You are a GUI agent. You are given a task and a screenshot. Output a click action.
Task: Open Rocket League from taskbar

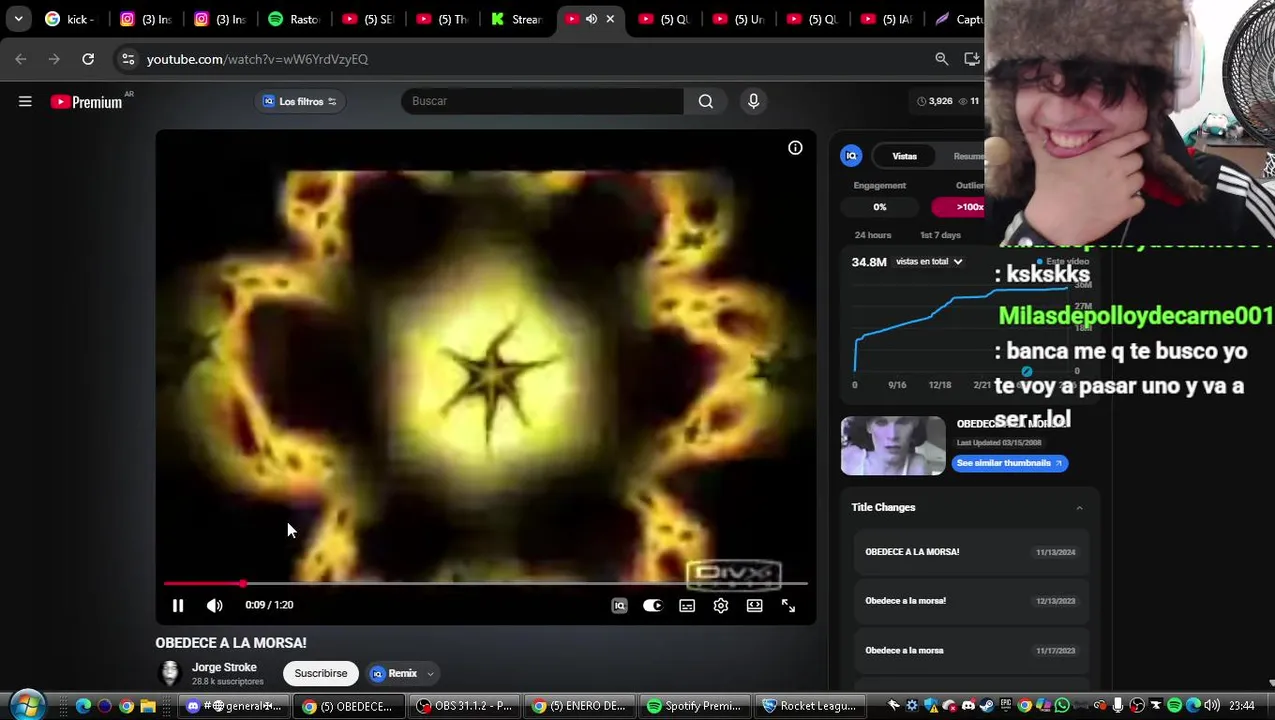coord(809,706)
